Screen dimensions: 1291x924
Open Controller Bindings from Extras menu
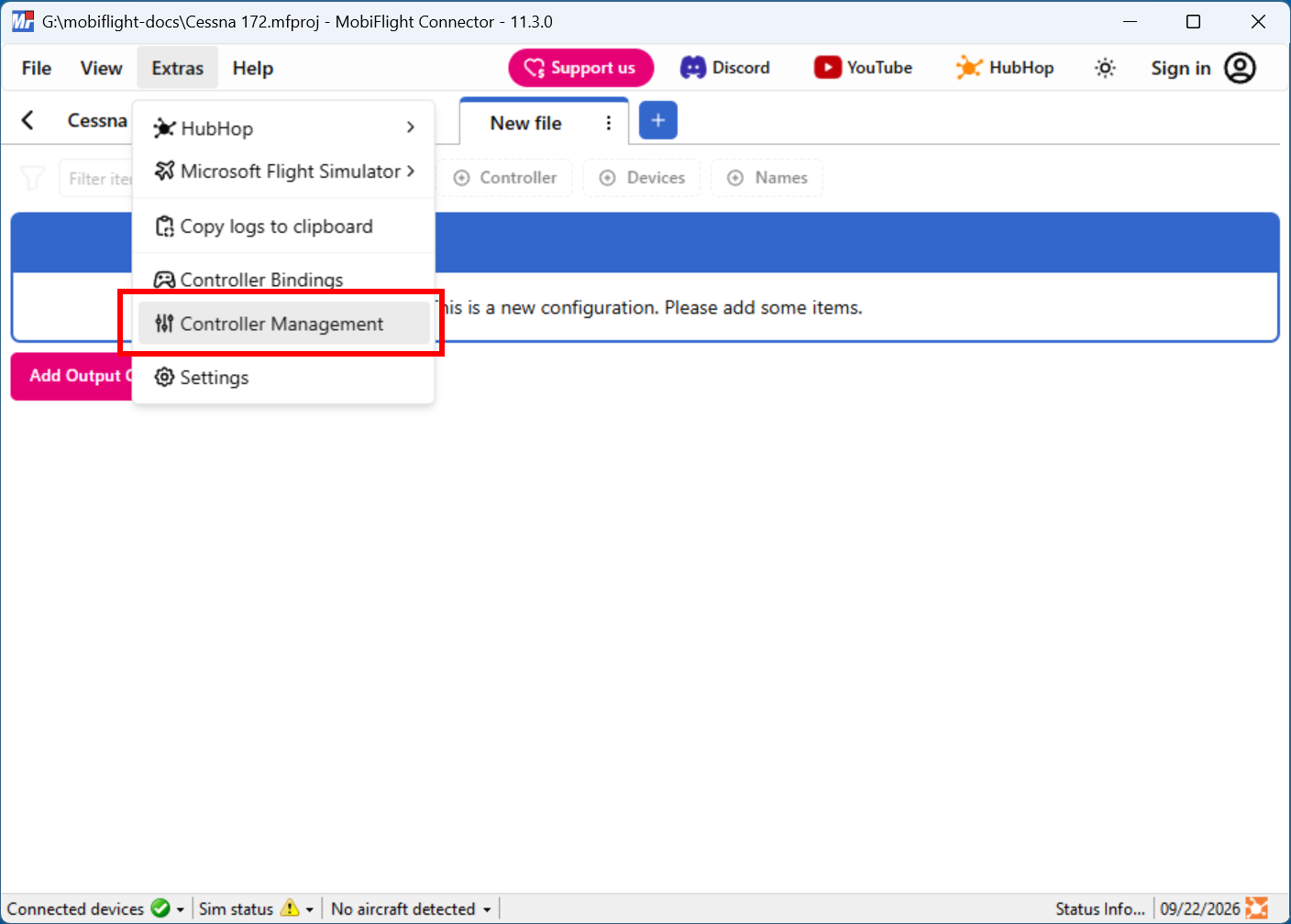tap(283, 280)
